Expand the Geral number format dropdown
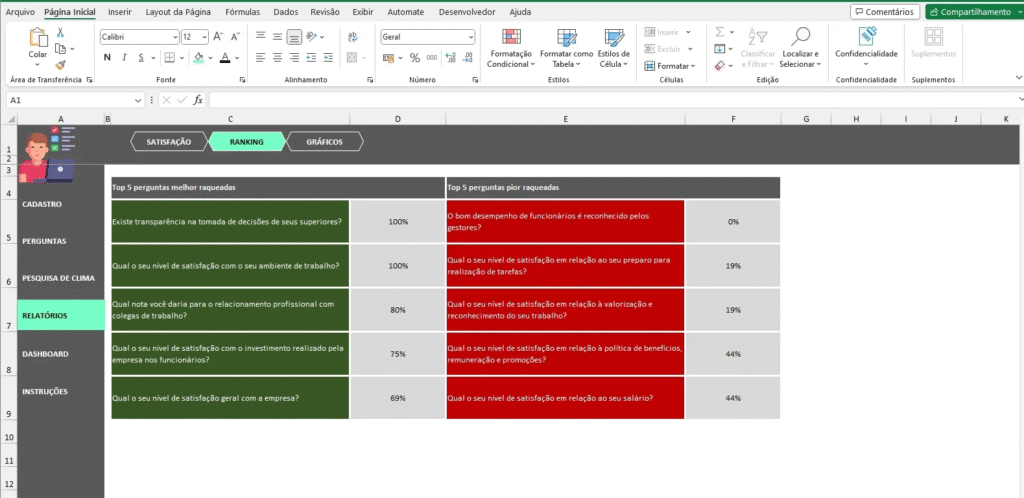 pyautogui.click(x=470, y=36)
